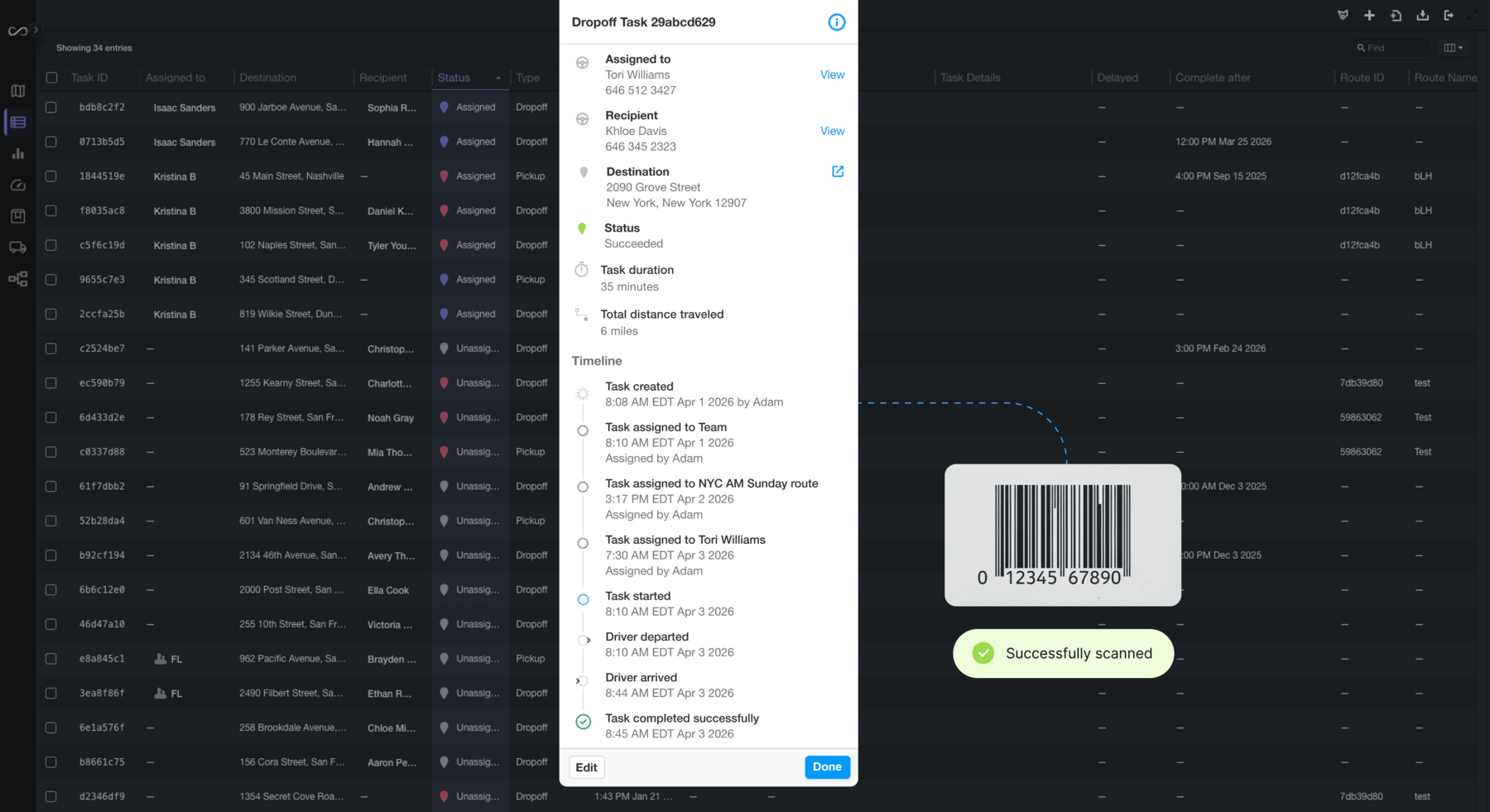1490x812 pixels.
Task: Select the table list view sidebar icon
Action: [17, 123]
